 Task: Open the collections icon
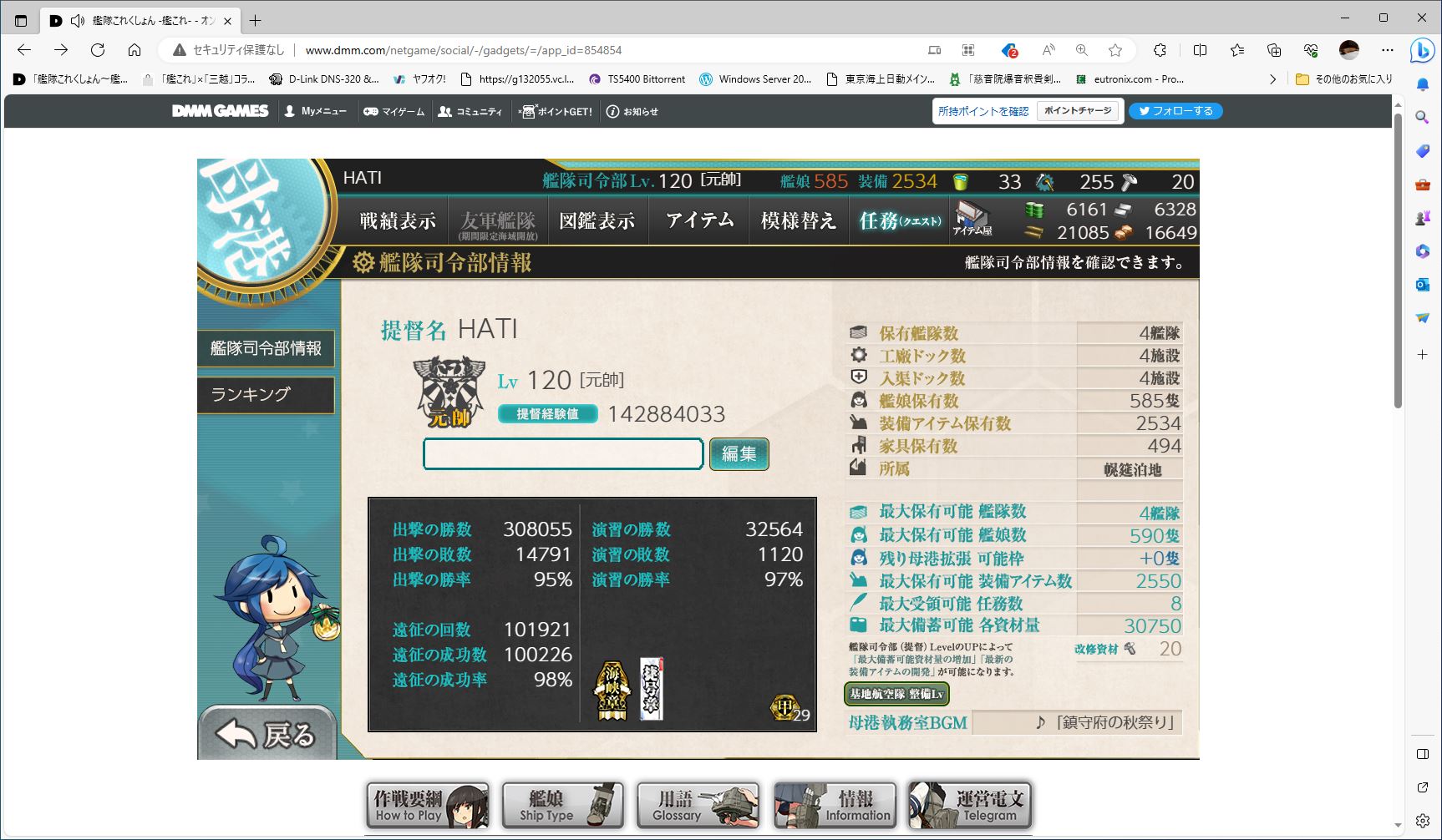[1274, 50]
